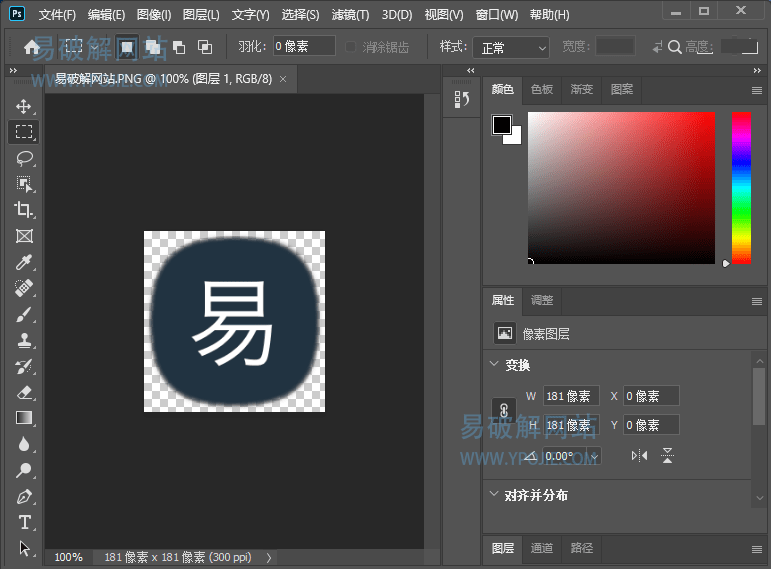771x569 pixels.
Task: Open the 帮助(H) menu
Action: pos(549,15)
